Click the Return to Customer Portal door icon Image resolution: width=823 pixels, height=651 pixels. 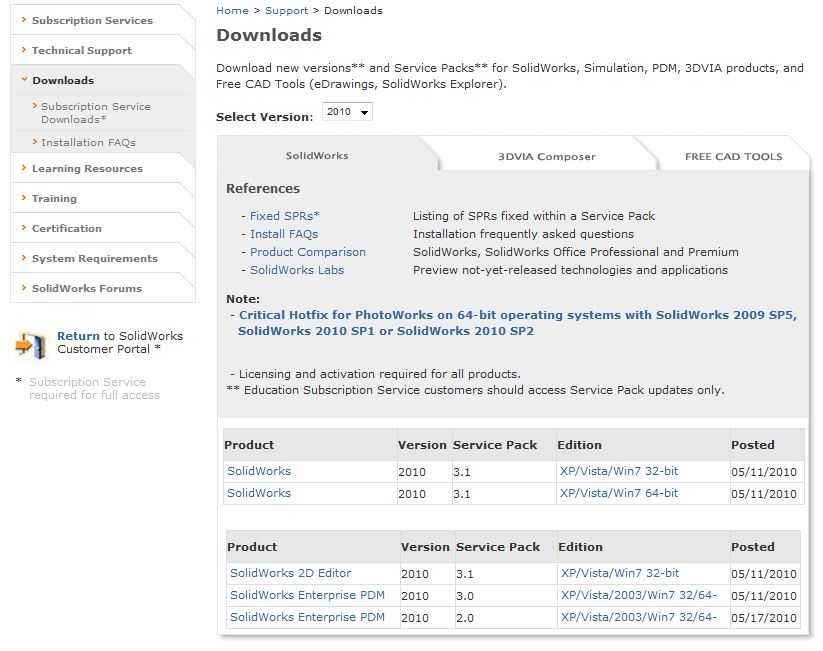[x=31, y=345]
